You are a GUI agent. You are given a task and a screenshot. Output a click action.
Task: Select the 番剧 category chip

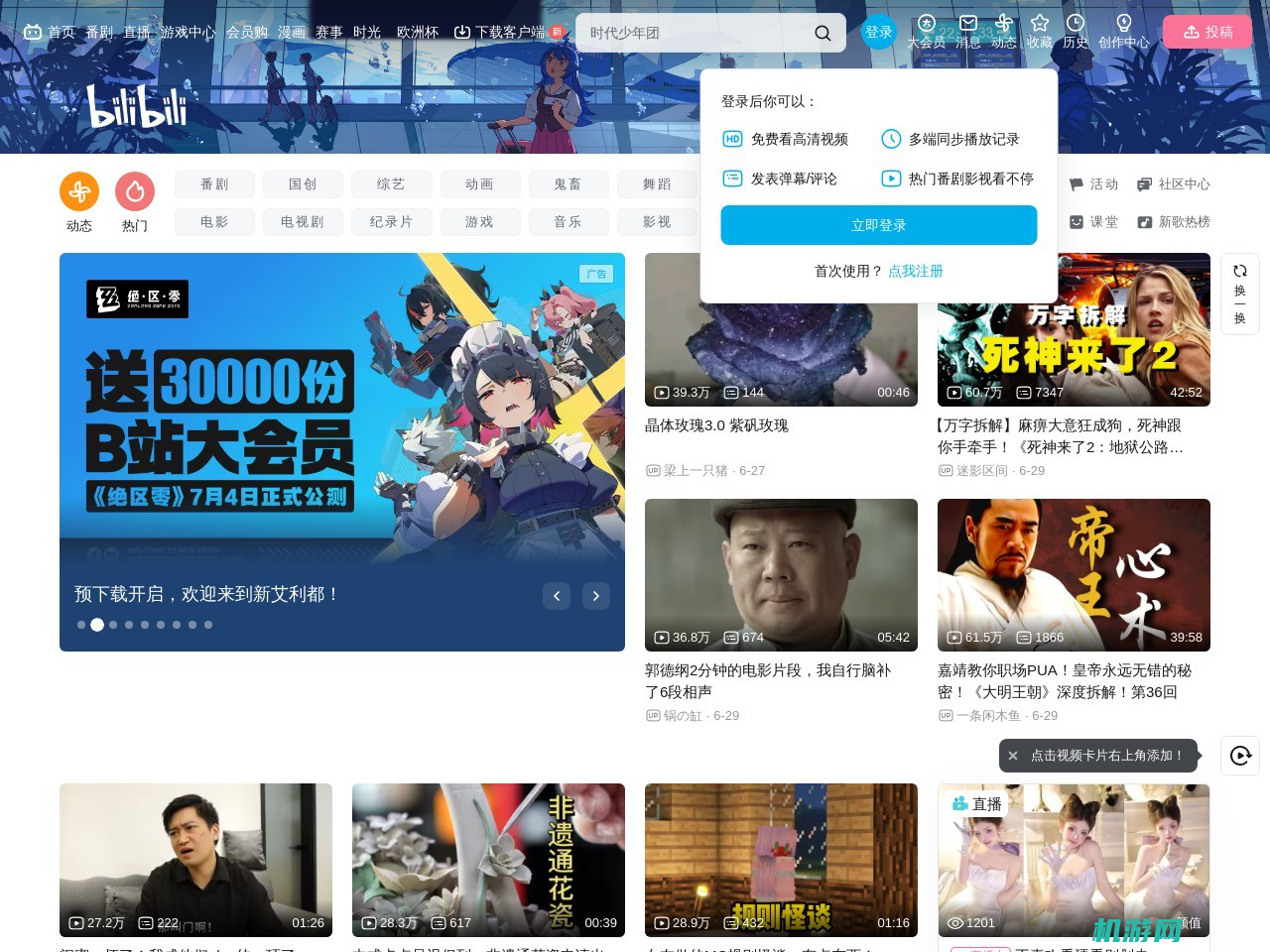pyautogui.click(x=214, y=184)
